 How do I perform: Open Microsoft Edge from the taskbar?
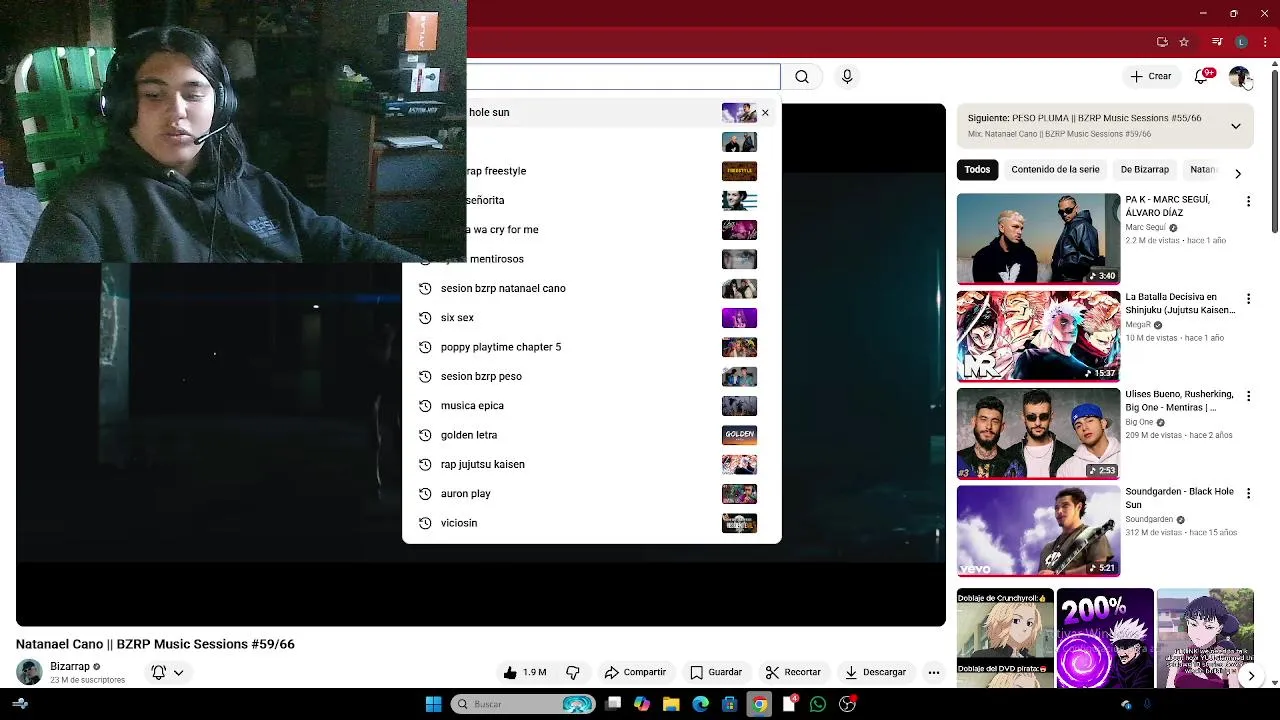(x=700, y=704)
